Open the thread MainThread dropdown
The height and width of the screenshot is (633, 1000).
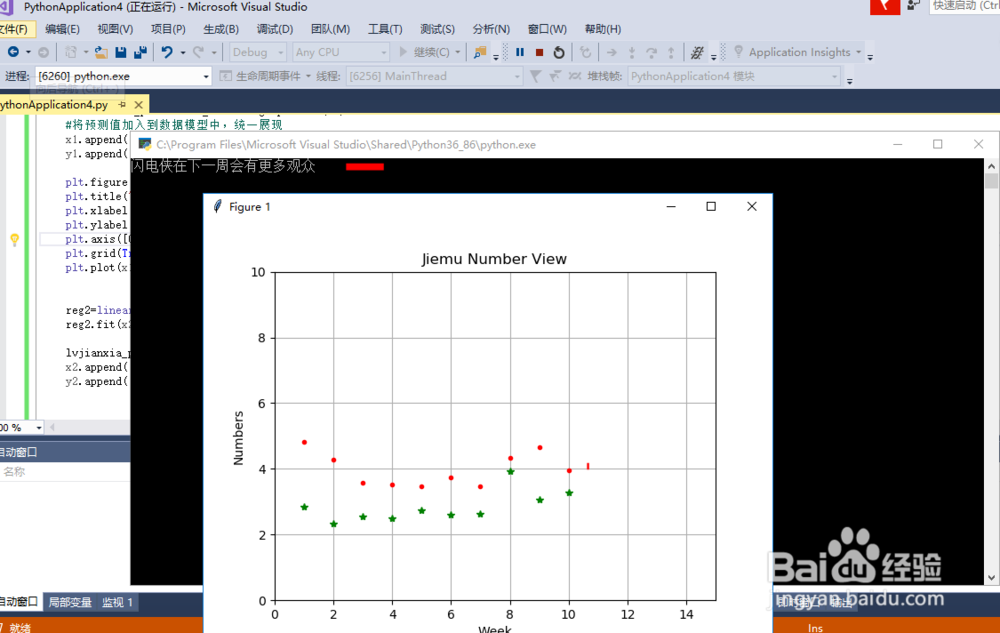(x=435, y=76)
